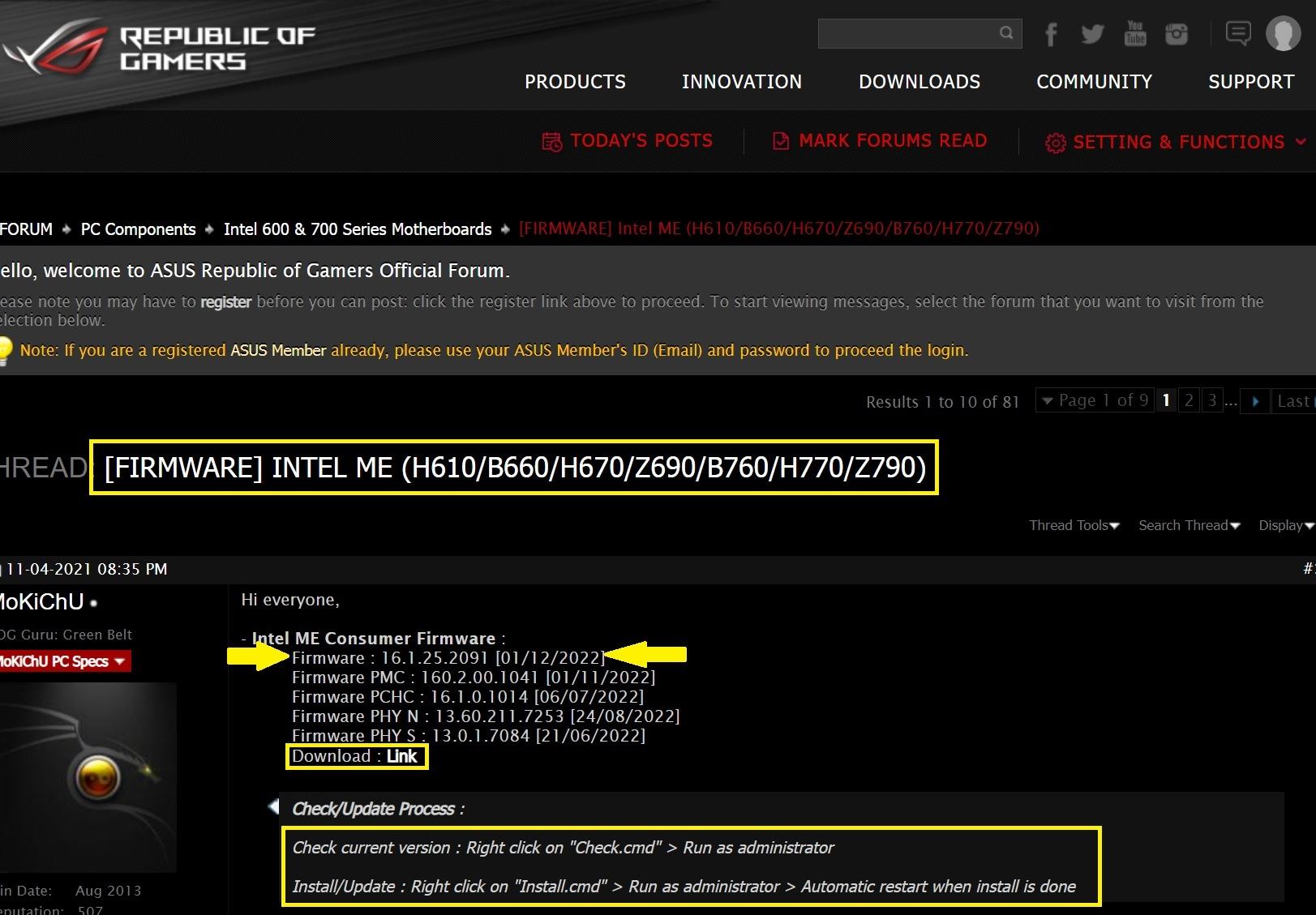Click the 'Results 1 to 10 of 81' text
Viewport: 1316px width, 915px height.
point(942,402)
